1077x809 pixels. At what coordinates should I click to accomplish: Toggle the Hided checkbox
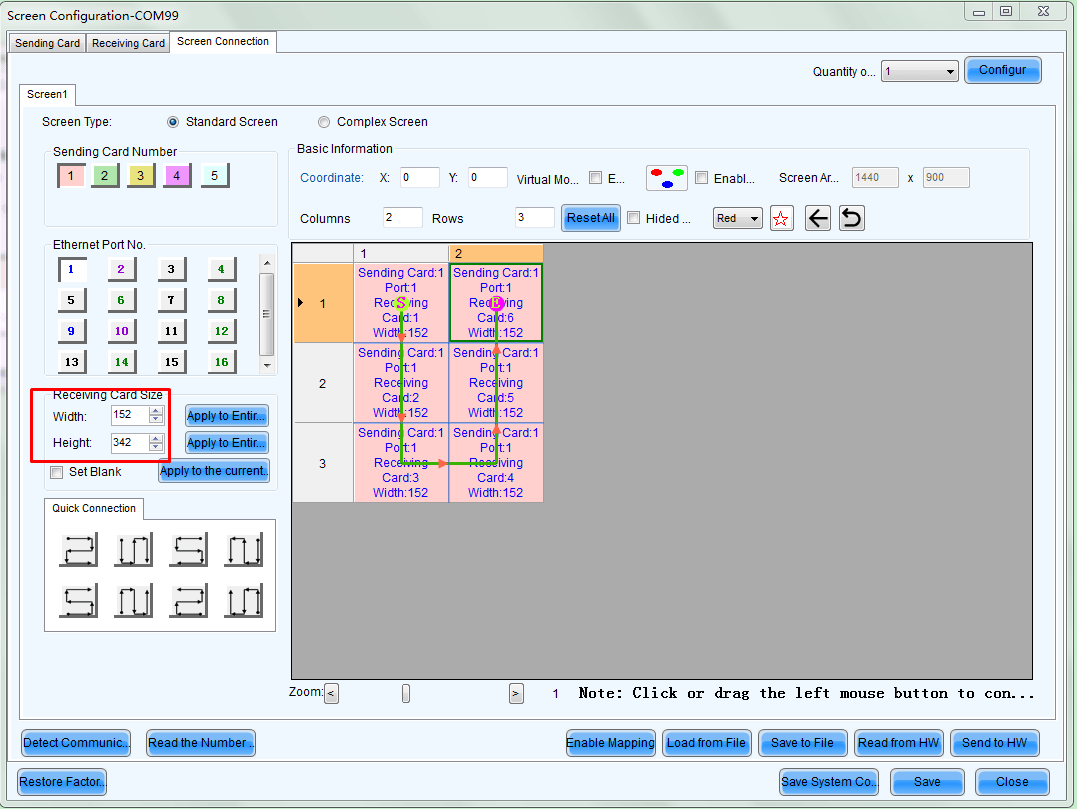[x=633, y=218]
